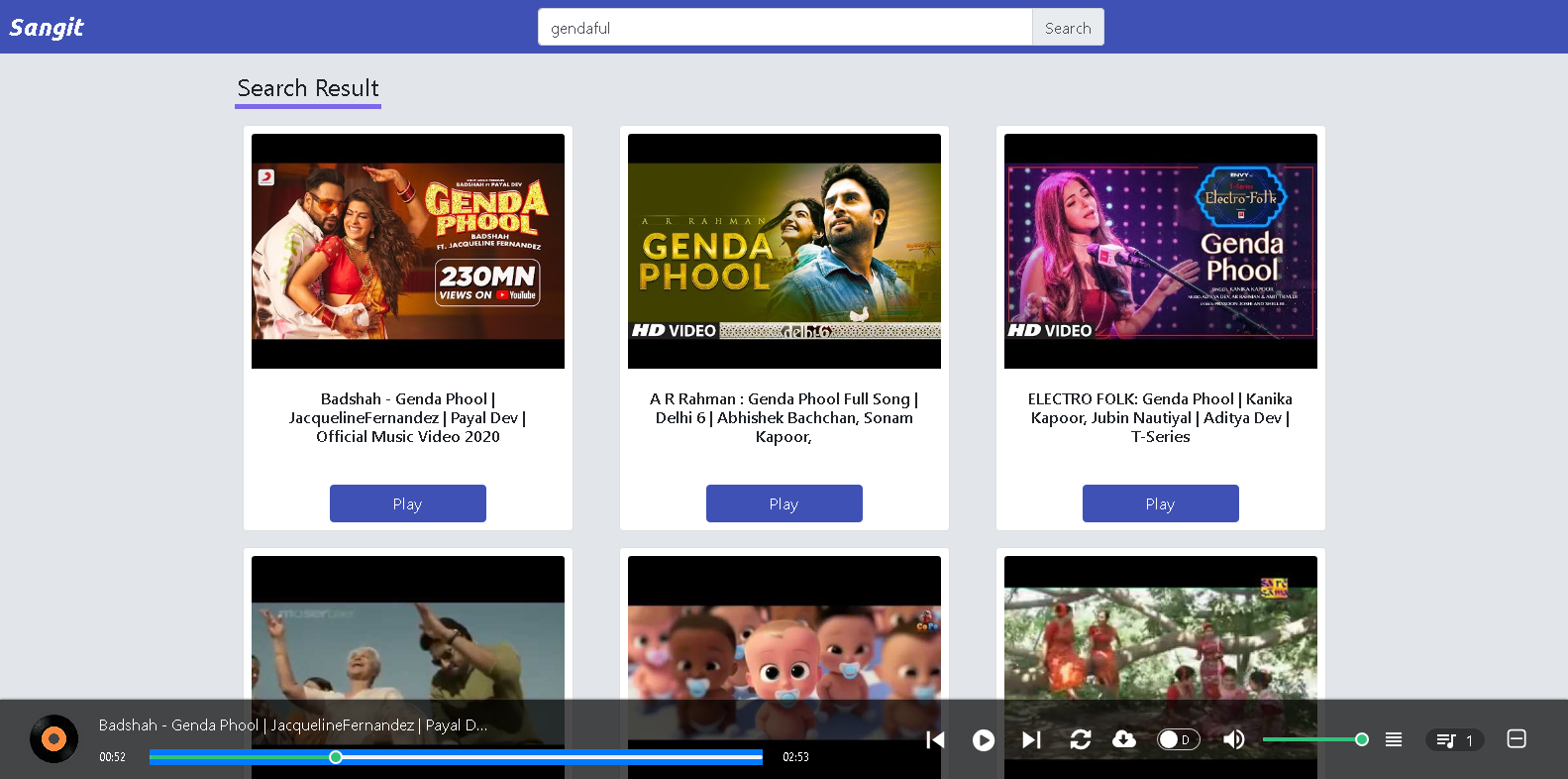Play A R Rahman Genda Phool Full Song

click(784, 503)
